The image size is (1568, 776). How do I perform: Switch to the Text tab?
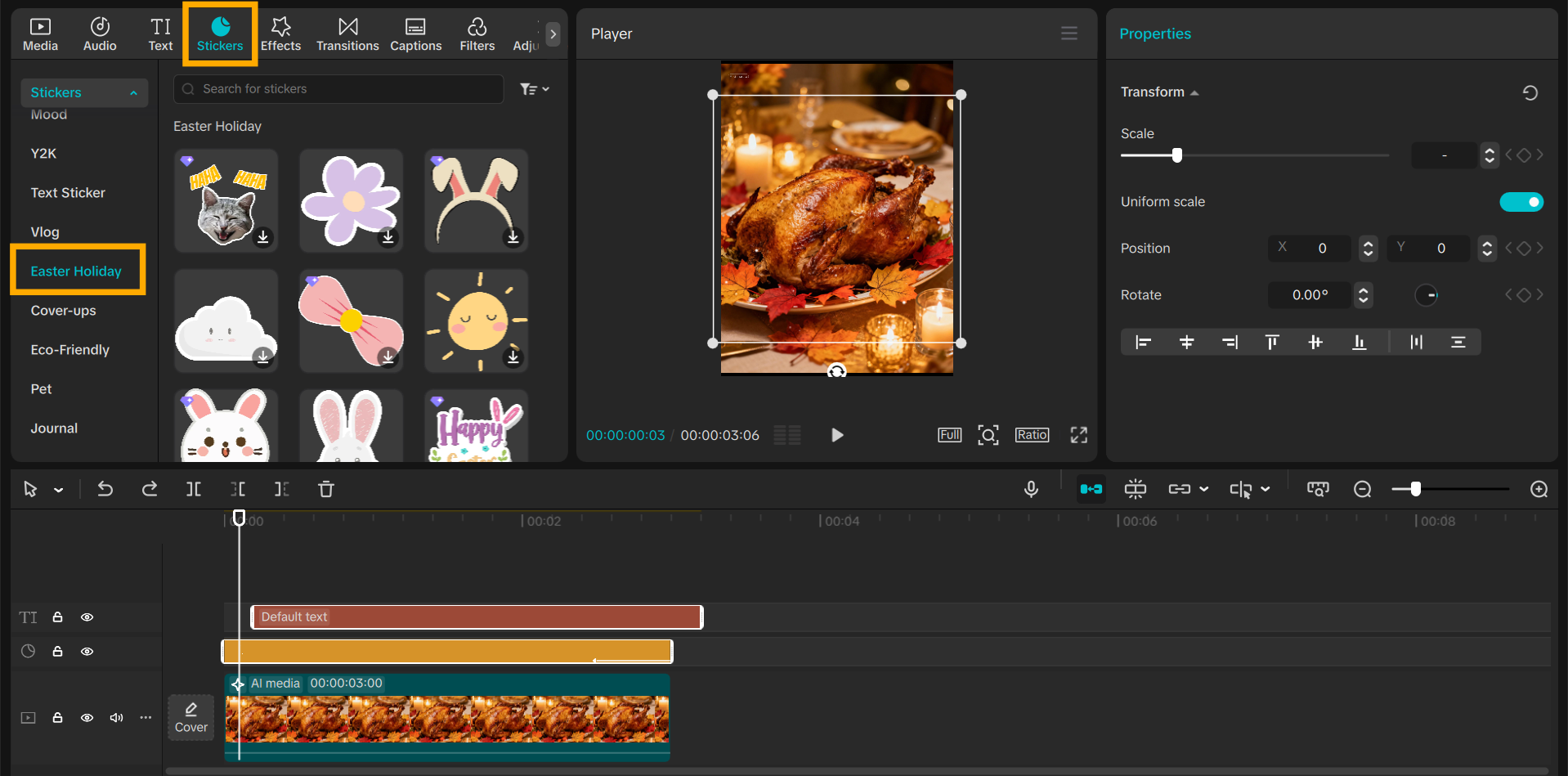(x=160, y=33)
